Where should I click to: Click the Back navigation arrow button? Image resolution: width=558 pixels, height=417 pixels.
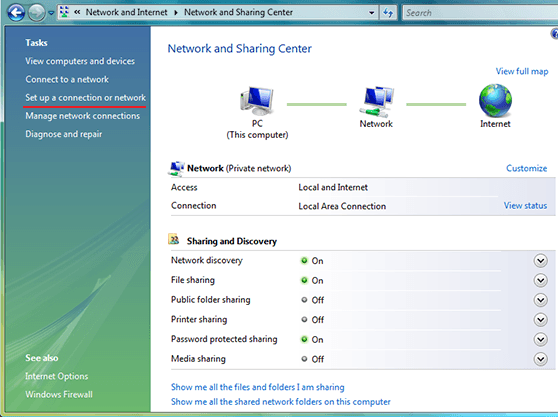point(16,13)
